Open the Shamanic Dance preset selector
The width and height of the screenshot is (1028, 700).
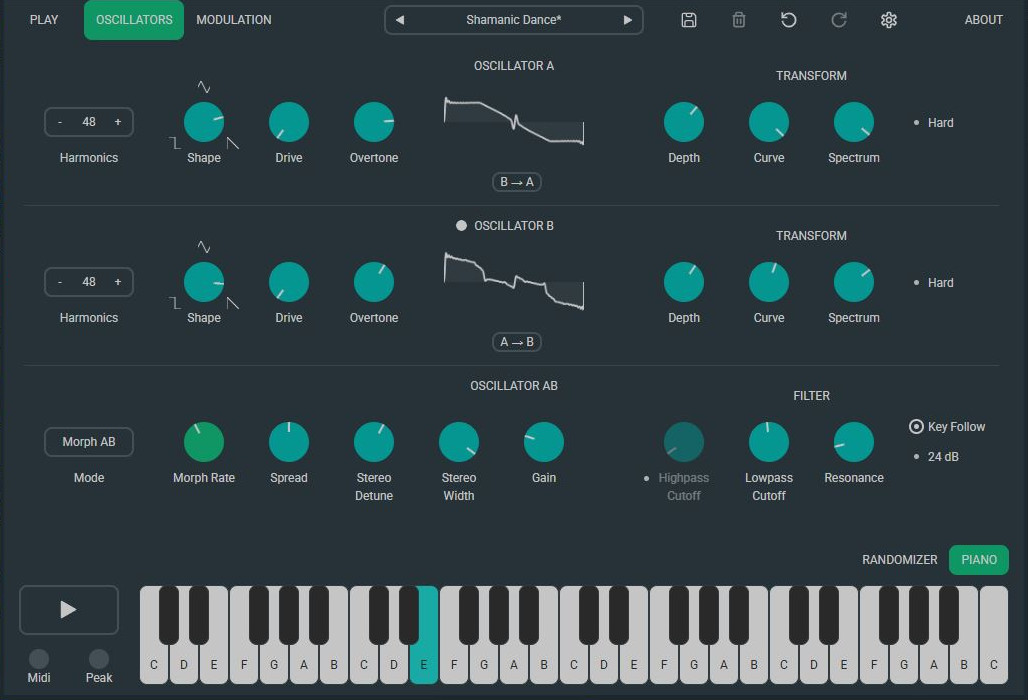click(x=513, y=20)
